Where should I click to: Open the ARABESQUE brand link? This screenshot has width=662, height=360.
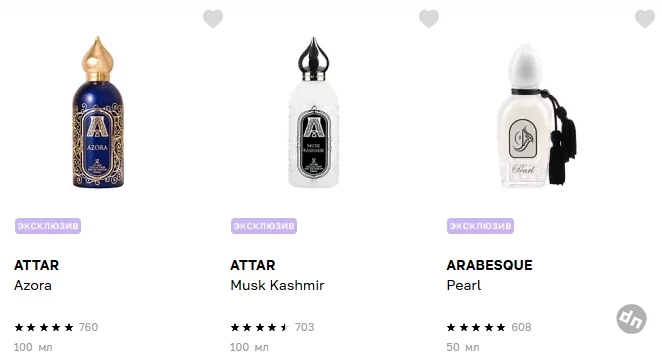pos(489,265)
